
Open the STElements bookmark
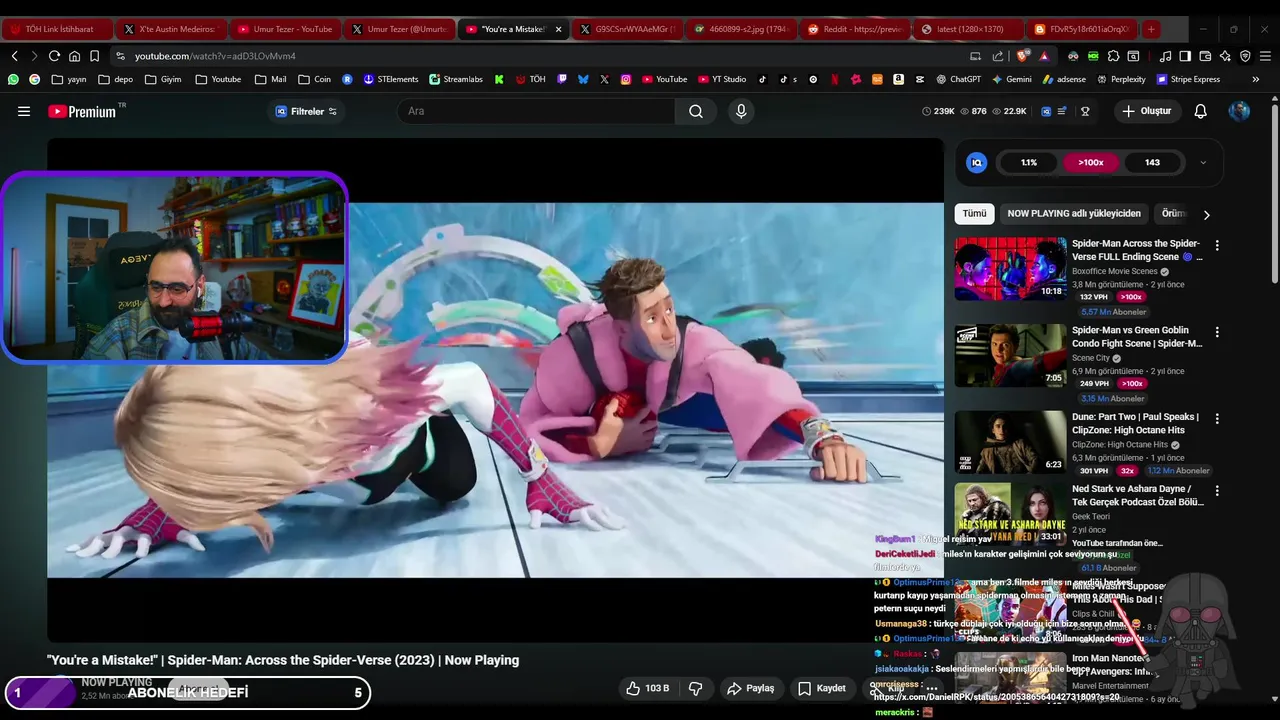(x=391, y=79)
